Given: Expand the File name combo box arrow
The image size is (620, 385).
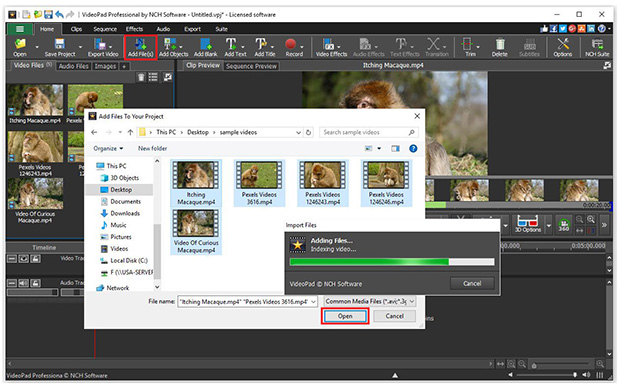Looking at the screenshot, I should pos(314,302).
